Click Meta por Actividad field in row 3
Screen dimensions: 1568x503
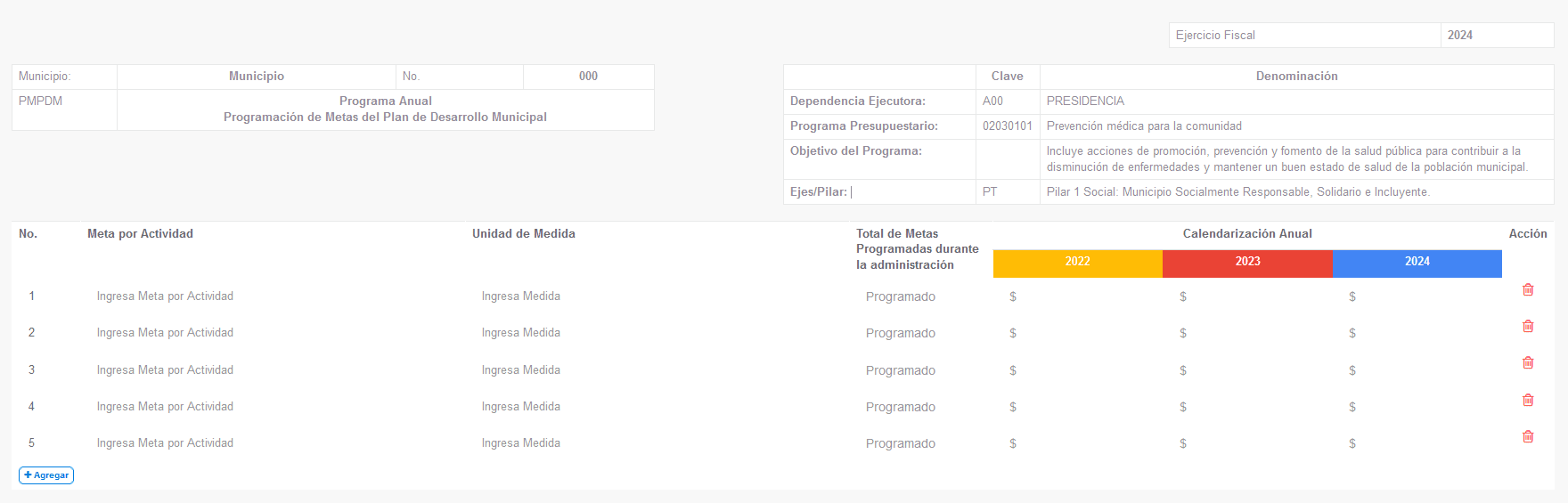(x=272, y=370)
